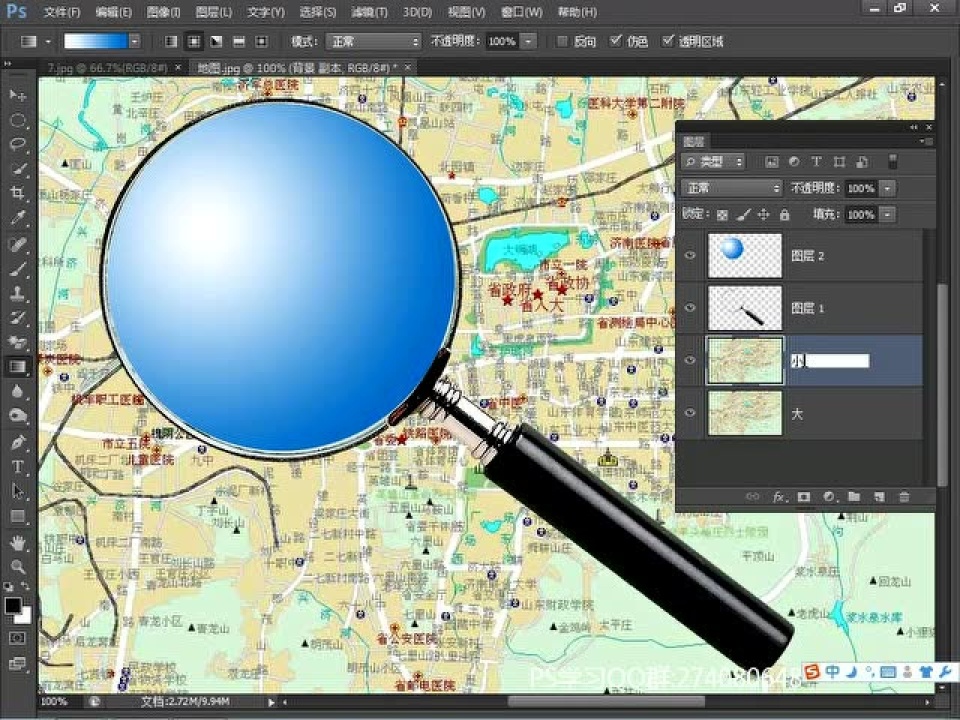The image size is (960, 720).
Task: Open the 滤镜(T) menu
Action: coord(369,12)
